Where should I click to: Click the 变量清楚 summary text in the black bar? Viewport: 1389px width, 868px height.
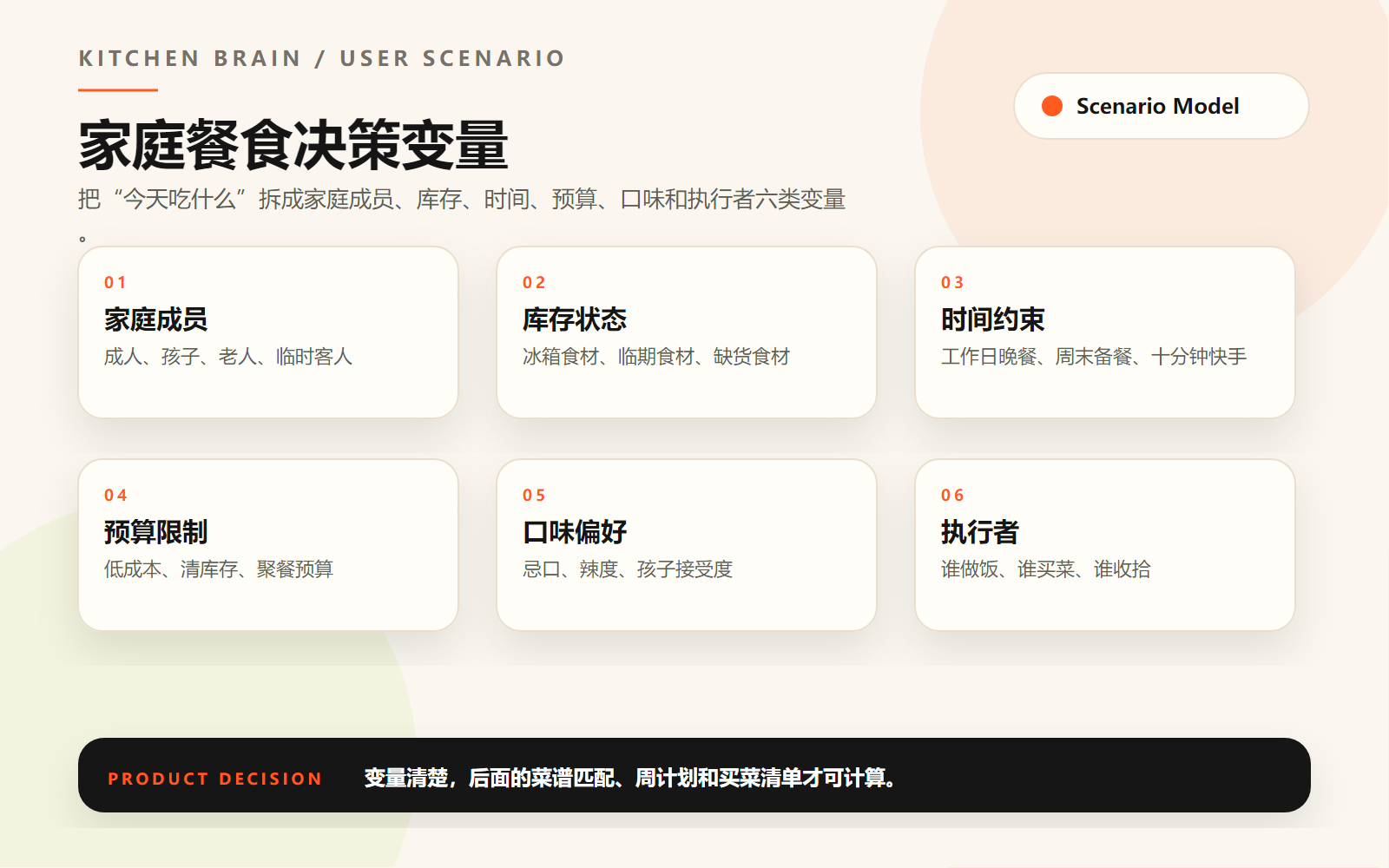coord(630,778)
